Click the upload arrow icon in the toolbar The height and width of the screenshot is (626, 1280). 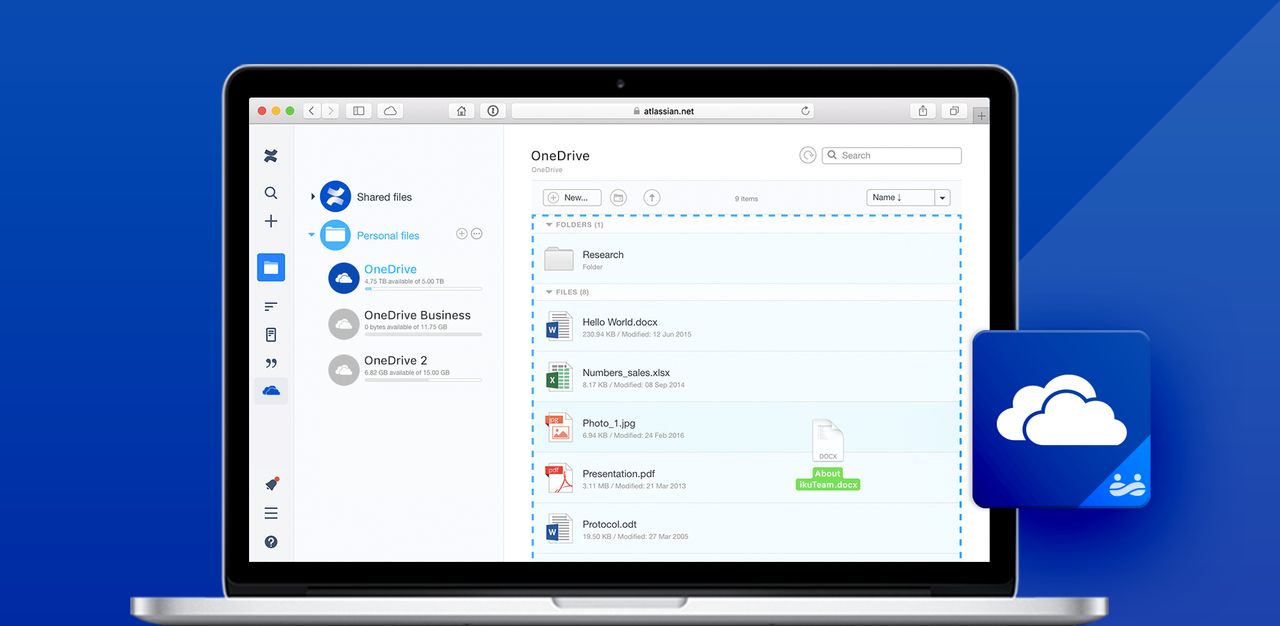652,198
